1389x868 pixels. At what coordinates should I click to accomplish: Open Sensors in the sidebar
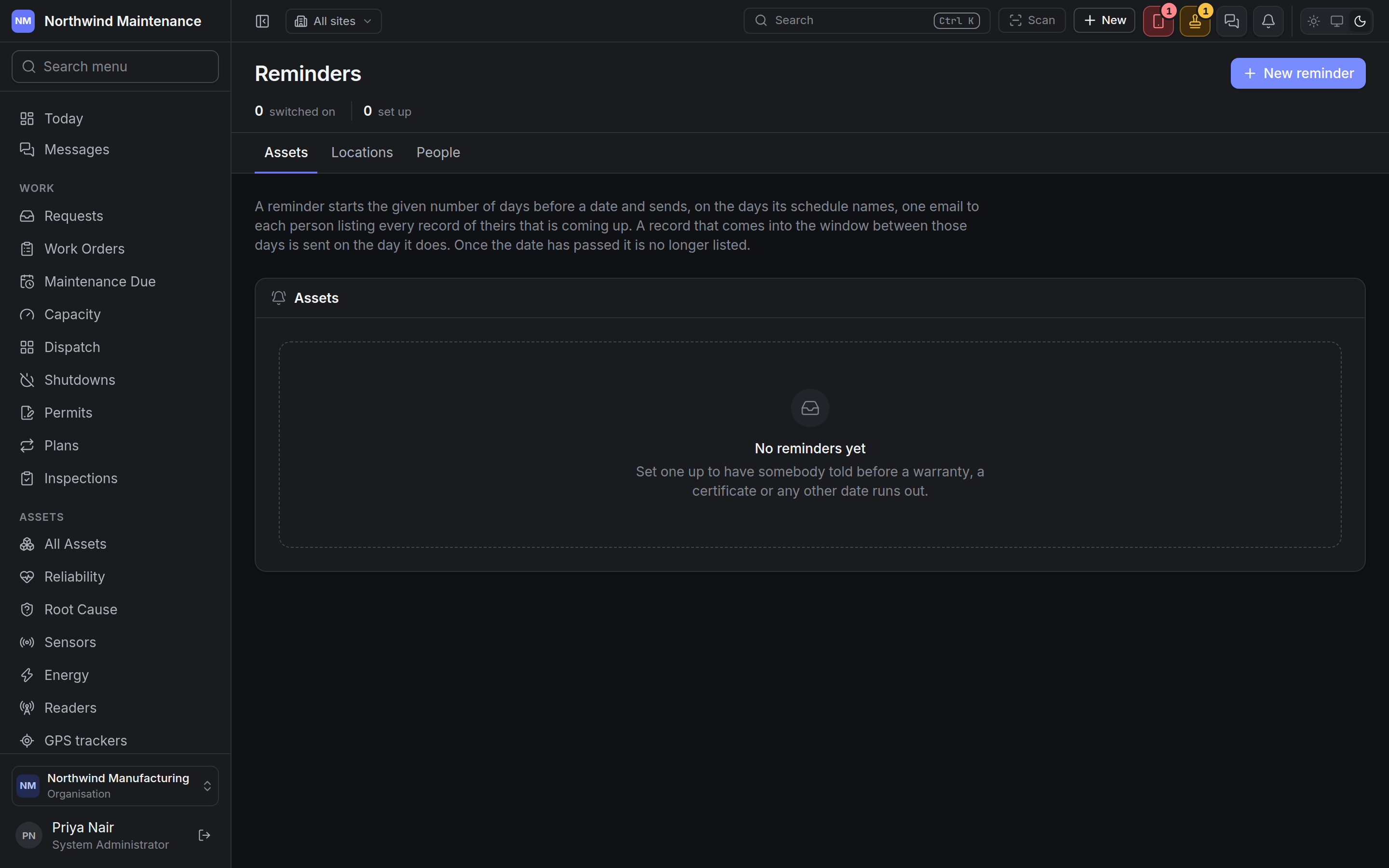point(115,642)
